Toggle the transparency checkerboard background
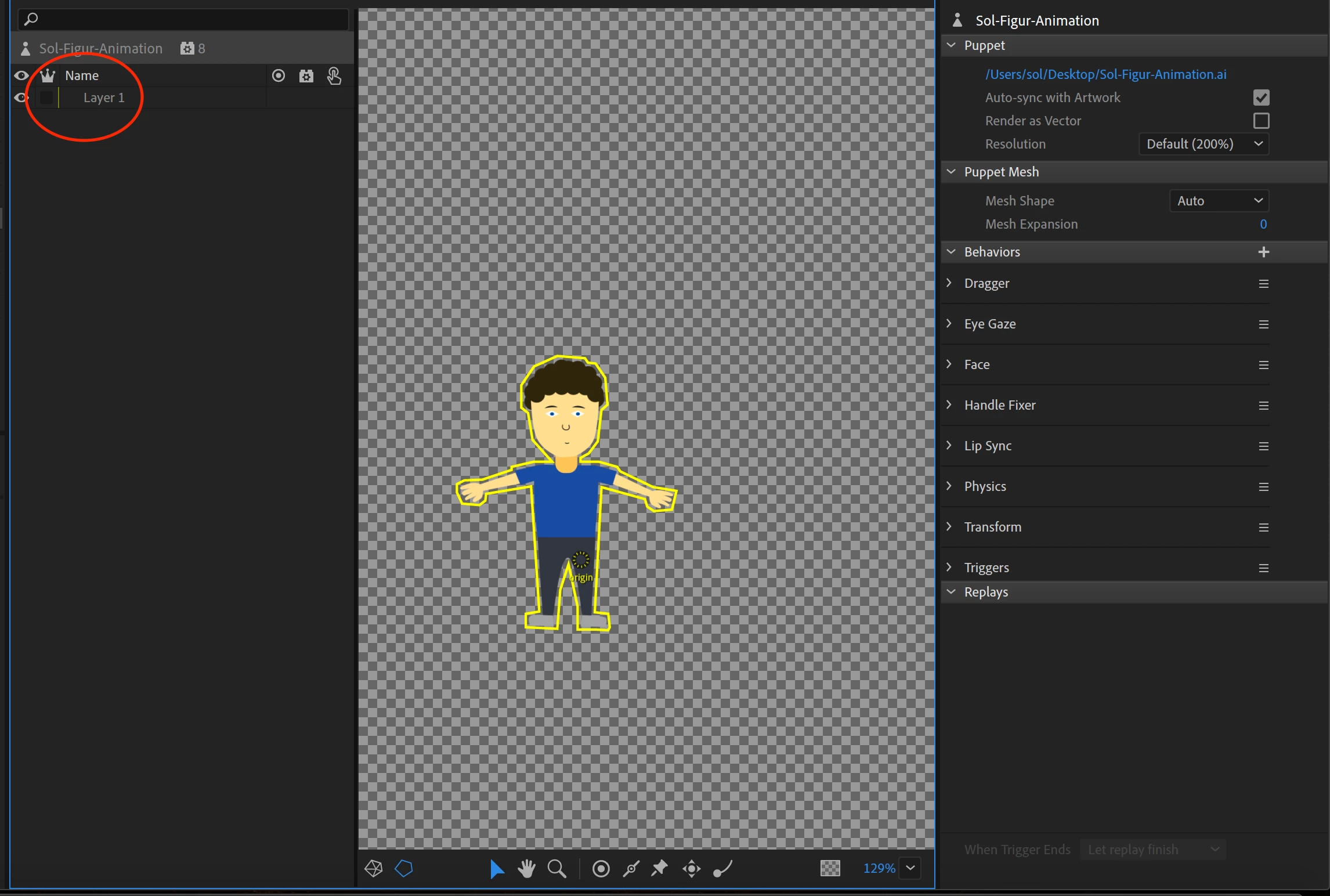The image size is (1330, 896). [x=830, y=869]
